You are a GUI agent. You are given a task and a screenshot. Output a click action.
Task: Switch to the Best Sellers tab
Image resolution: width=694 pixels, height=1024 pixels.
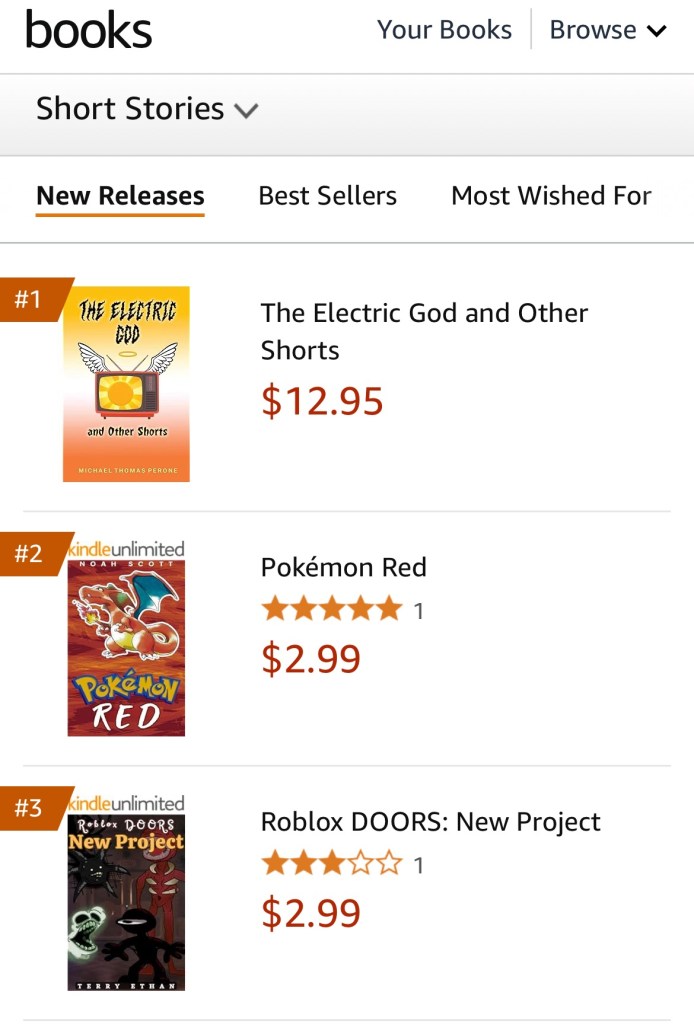coord(327,196)
